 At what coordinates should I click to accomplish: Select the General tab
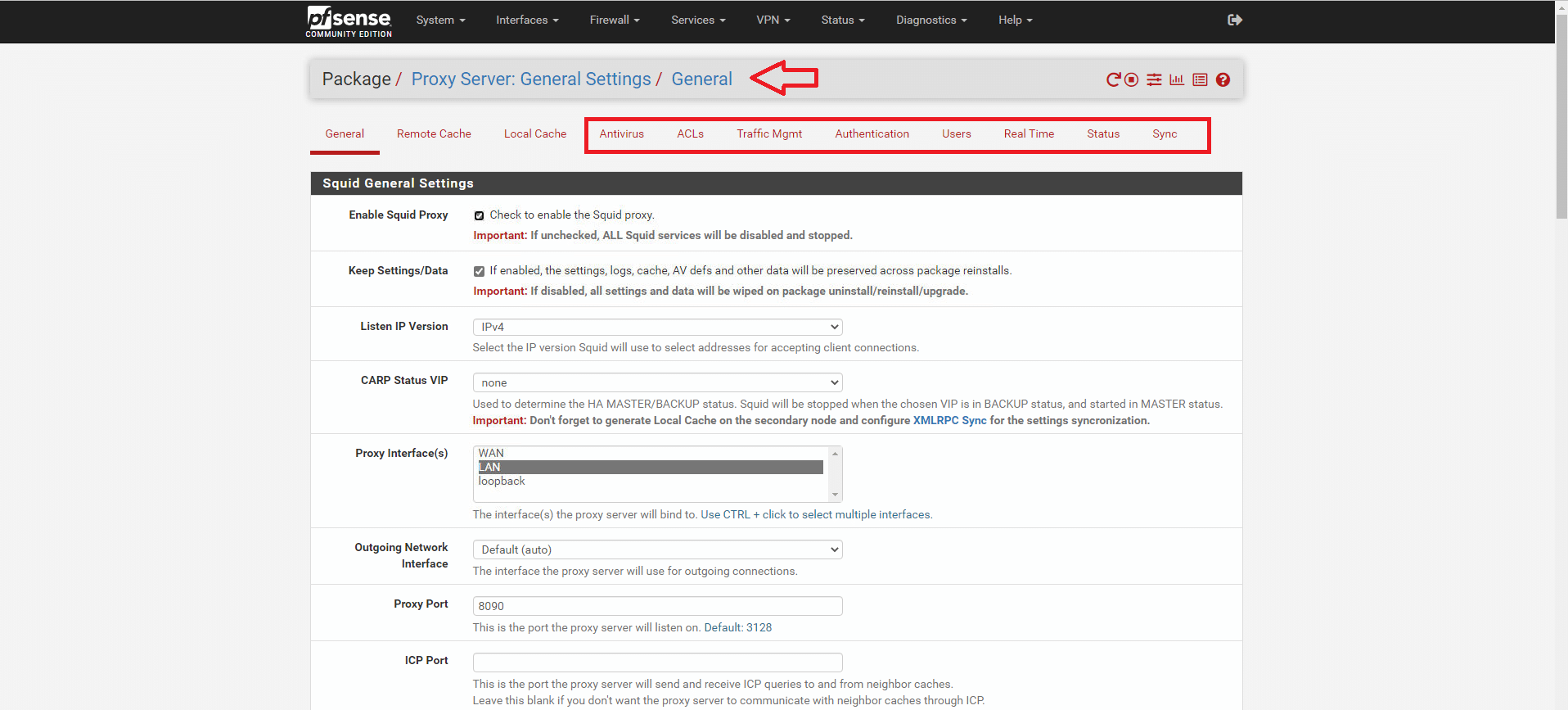[x=345, y=133]
